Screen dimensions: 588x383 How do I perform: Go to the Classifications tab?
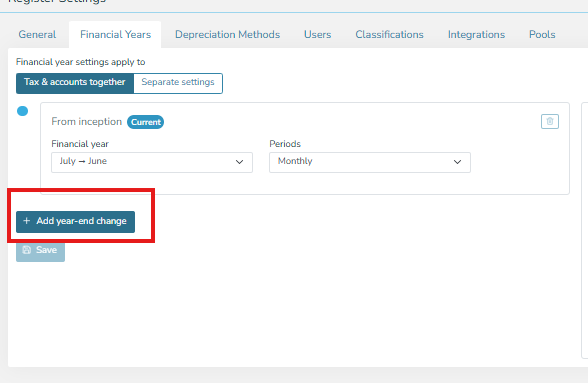point(389,35)
